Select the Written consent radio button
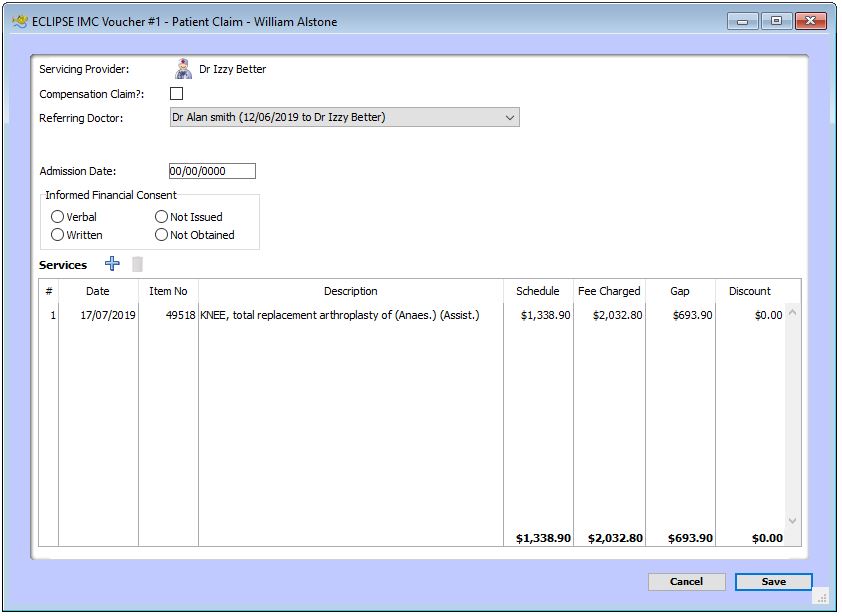The width and height of the screenshot is (842, 616). point(57,235)
